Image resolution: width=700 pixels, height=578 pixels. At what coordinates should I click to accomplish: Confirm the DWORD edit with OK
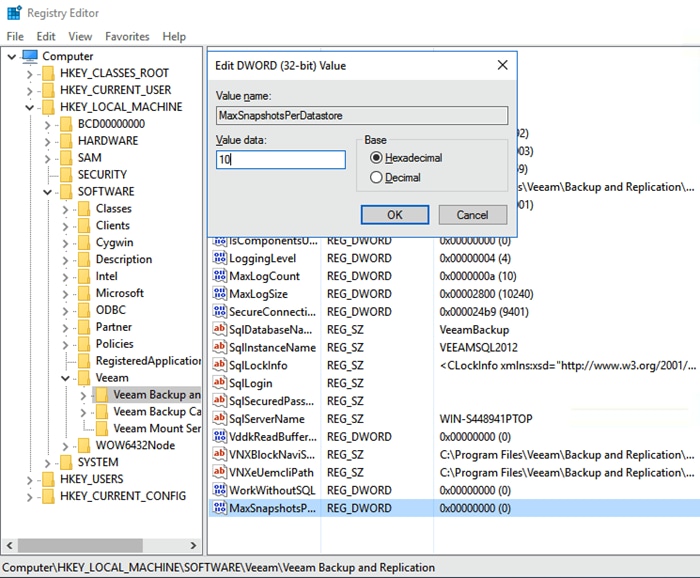point(395,215)
